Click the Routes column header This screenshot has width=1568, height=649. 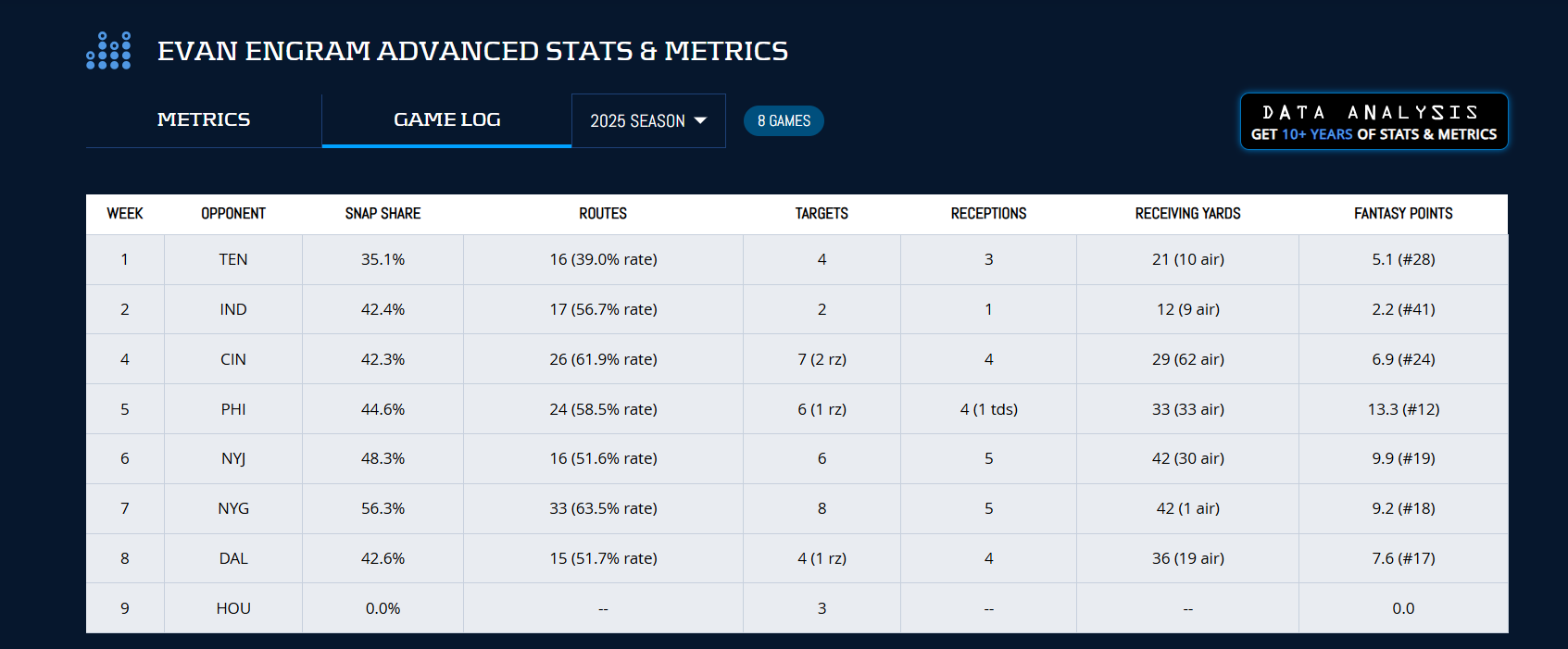pos(603,214)
